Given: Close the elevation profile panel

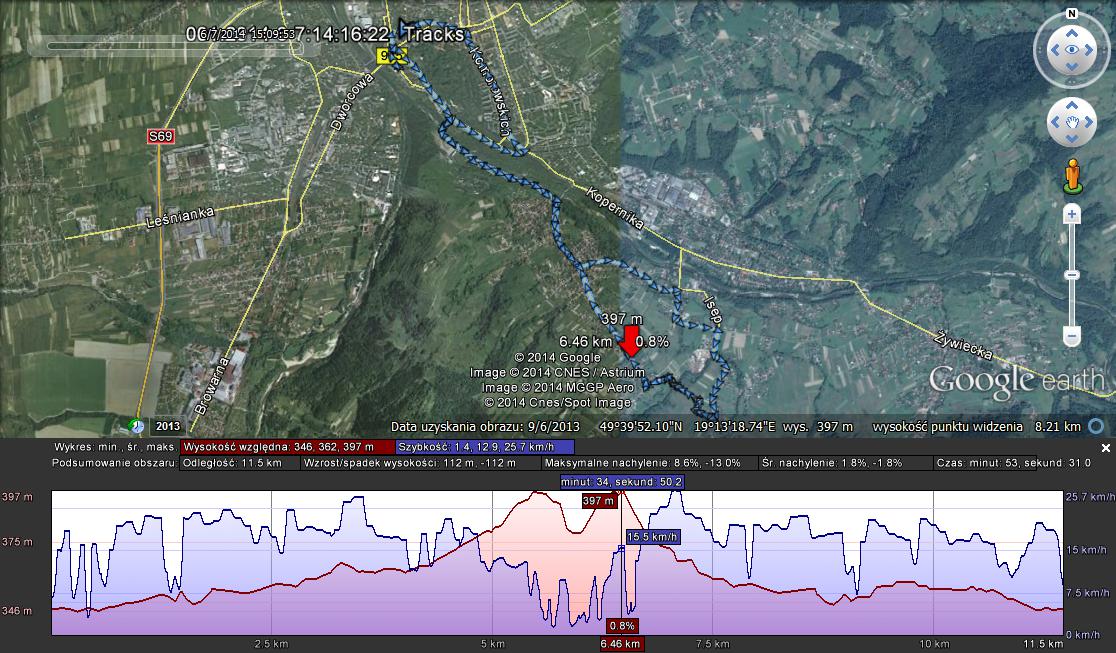Looking at the screenshot, I should click(1105, 448).
